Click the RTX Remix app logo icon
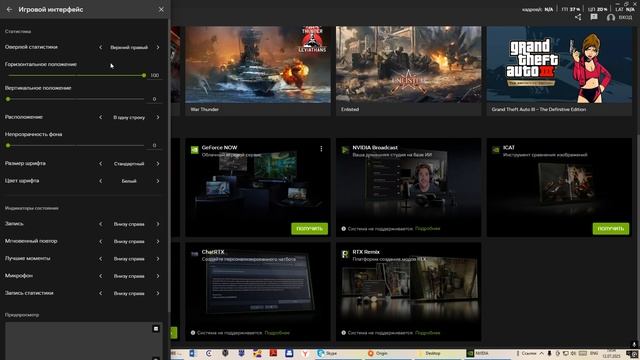Screen dimensions: 640x360 (345, 254)
